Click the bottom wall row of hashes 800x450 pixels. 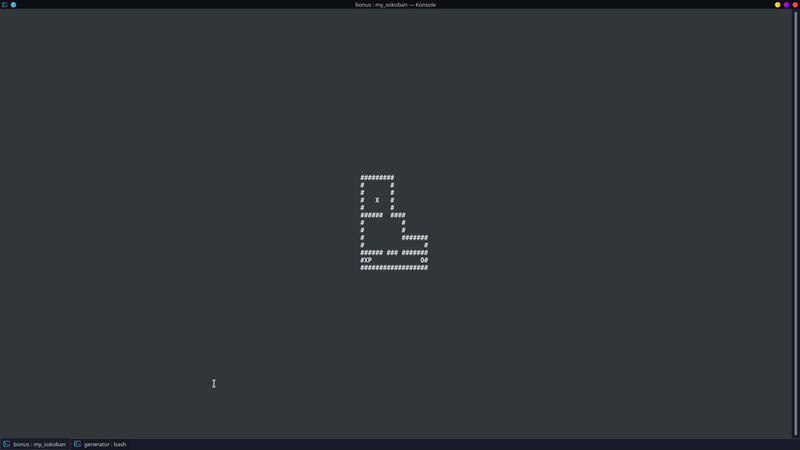(394, 268)
